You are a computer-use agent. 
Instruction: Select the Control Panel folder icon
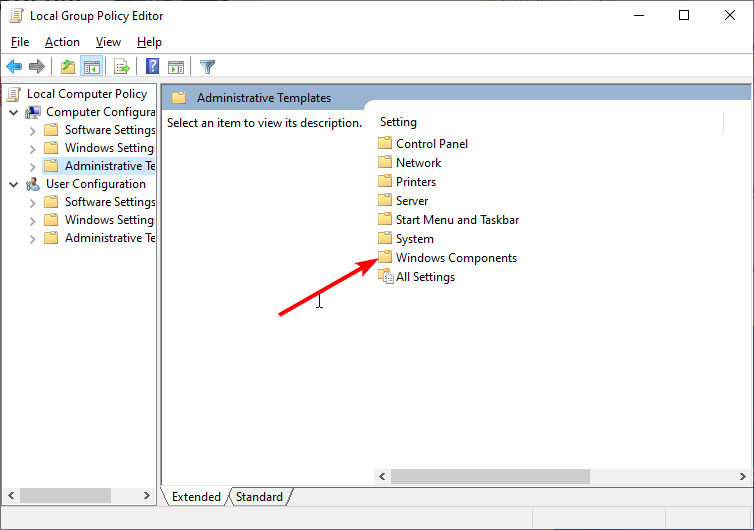tap(385, 143)
